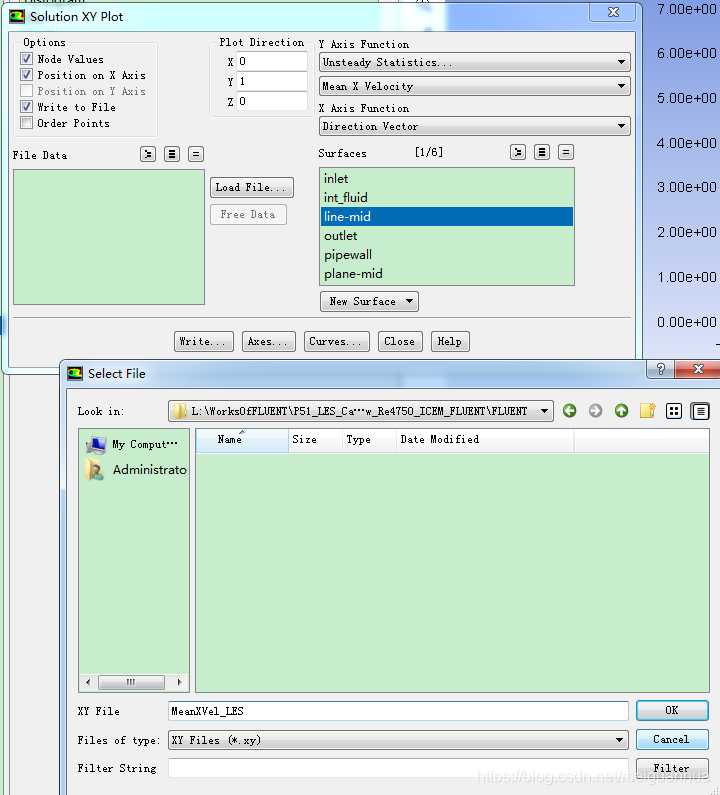Open the Direction Vector X Axis dropdown
720x795 pixels.
475,126
